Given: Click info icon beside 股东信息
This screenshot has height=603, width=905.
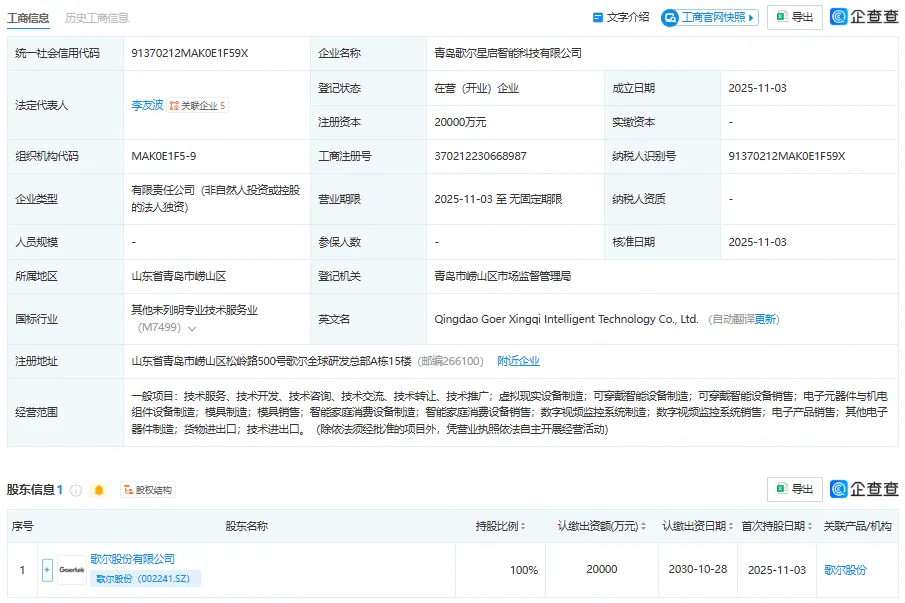Looking at the screenshot, I should tap(76, 490).
